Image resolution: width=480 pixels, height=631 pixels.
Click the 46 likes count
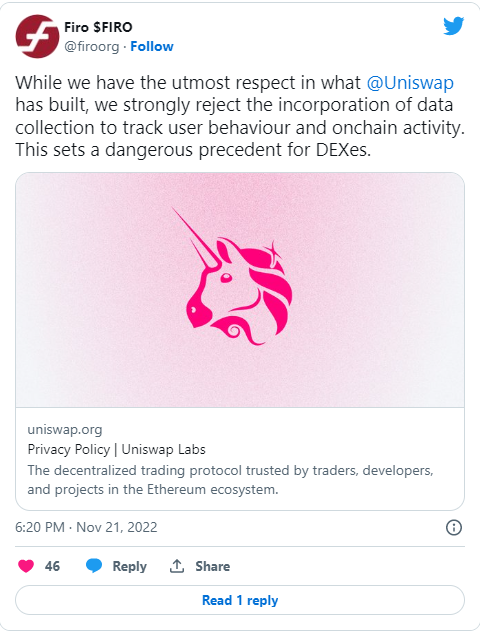pyautogui.click(x=52, y=566)
